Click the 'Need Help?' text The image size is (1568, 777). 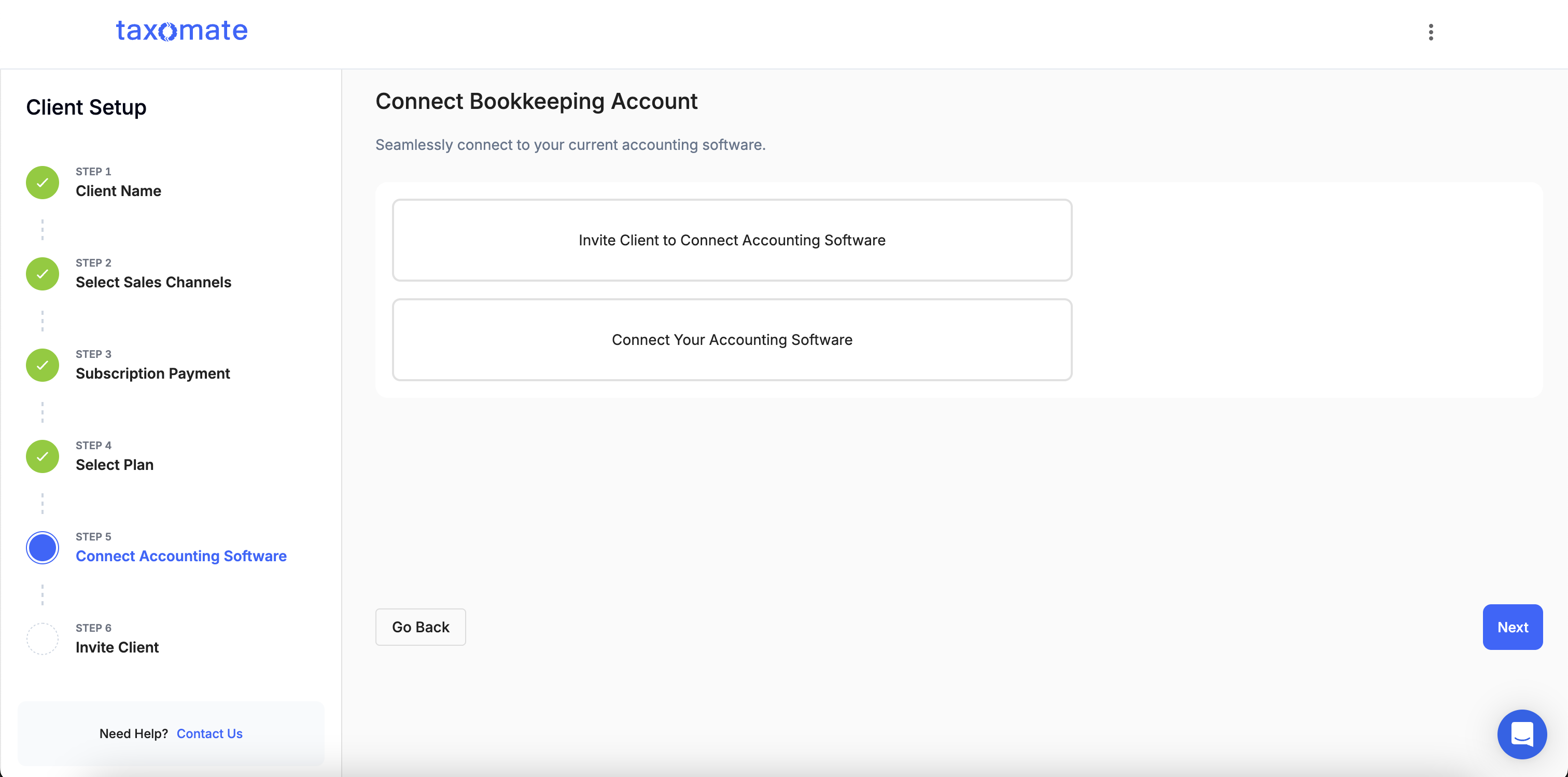(133, 733)
